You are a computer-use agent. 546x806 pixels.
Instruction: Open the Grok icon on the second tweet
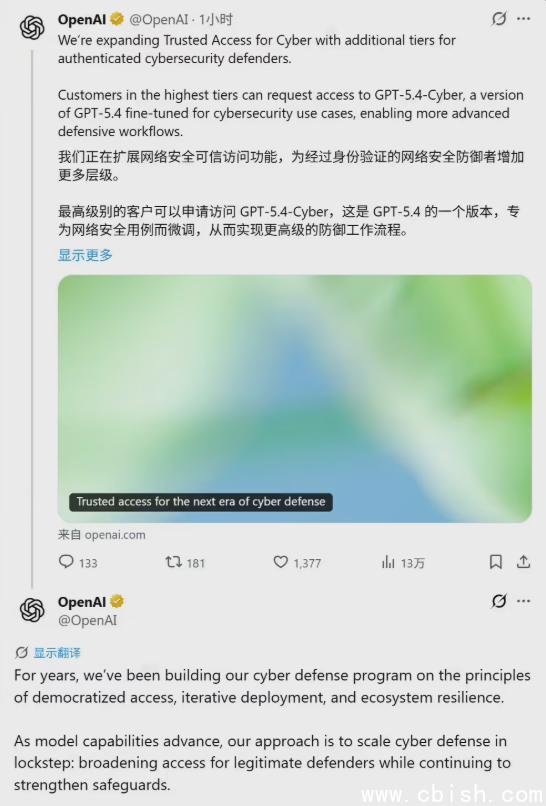[x=499, y=601]
